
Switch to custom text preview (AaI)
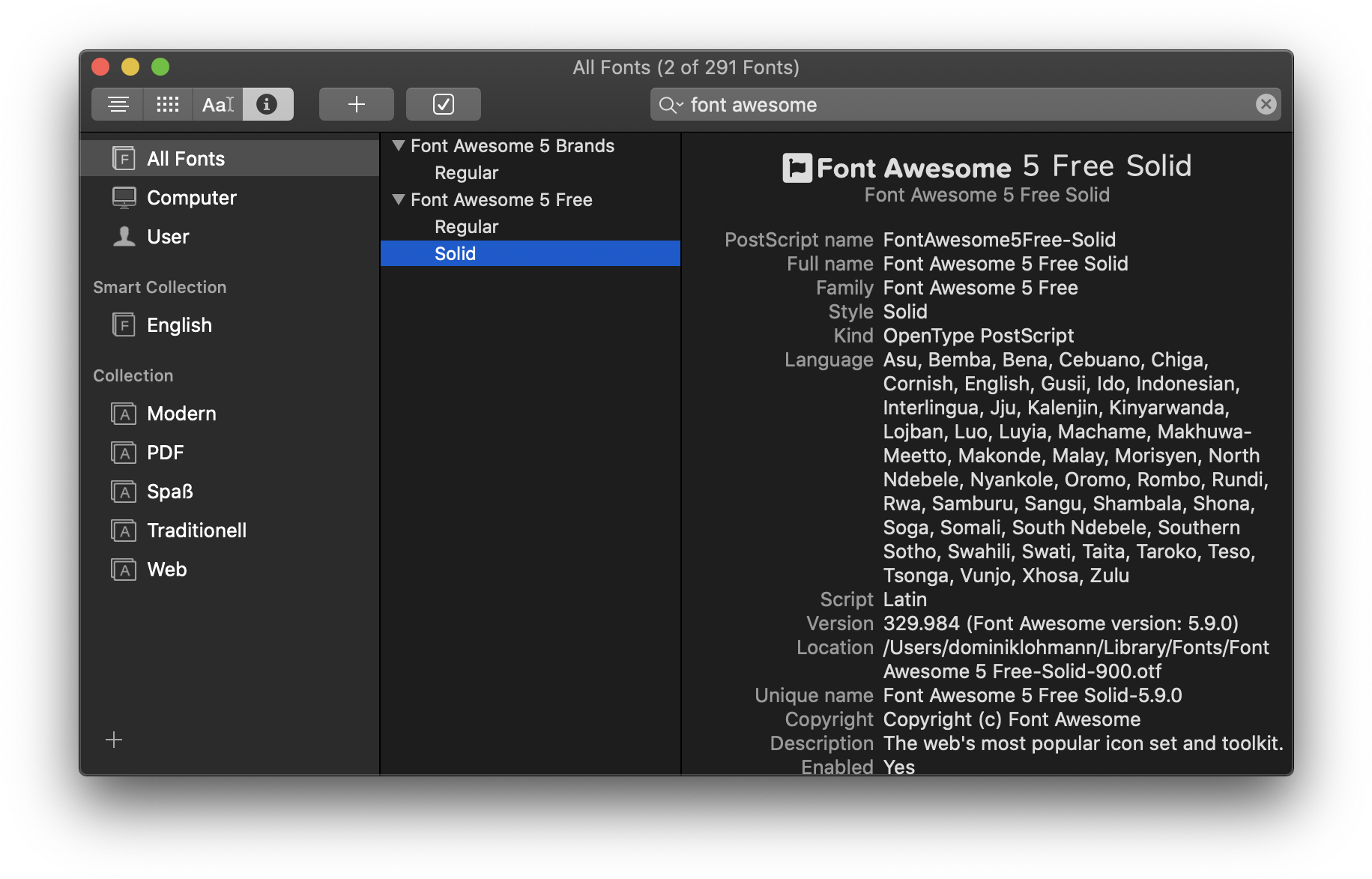pos(218,104)
